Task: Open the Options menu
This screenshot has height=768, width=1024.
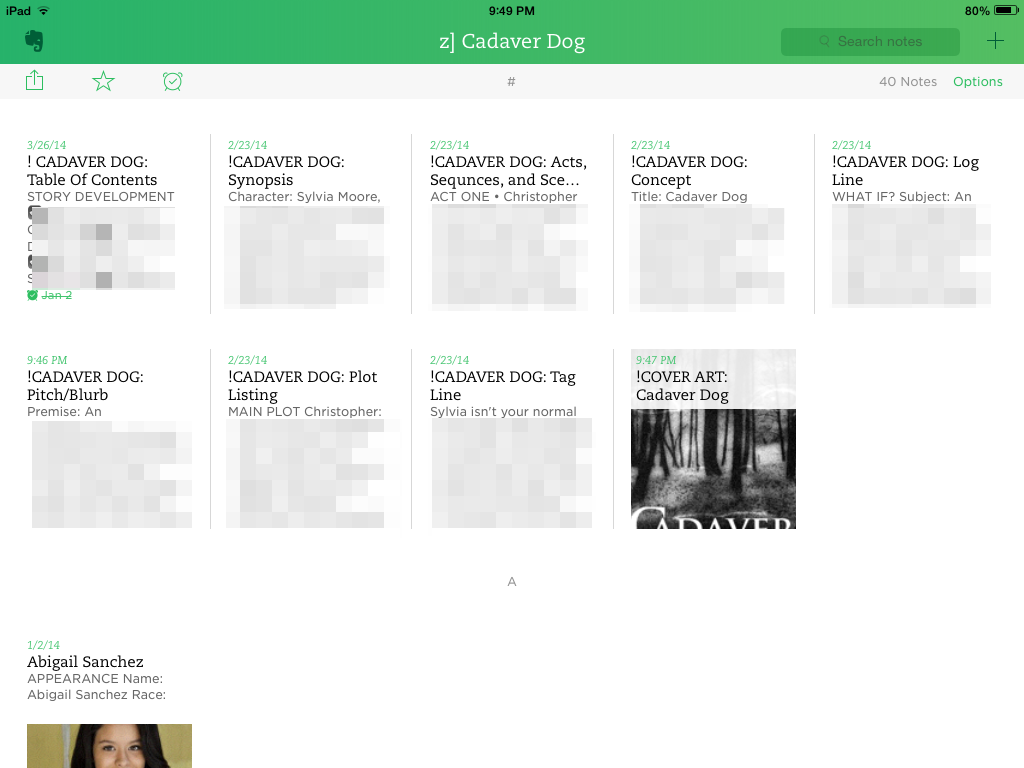Action: click(977, 82)
